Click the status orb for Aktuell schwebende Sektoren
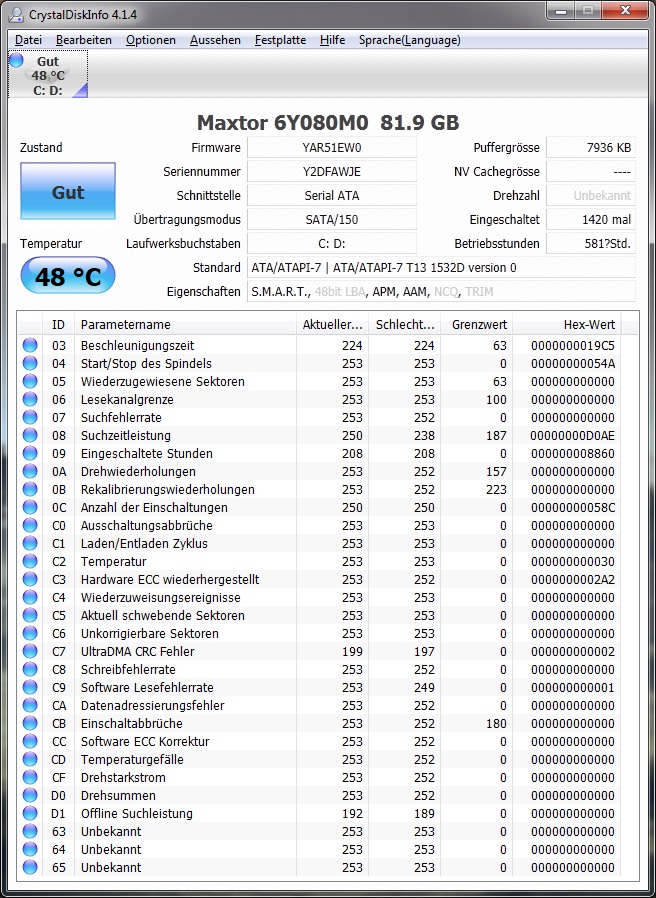656x898 pixels. 30,616
